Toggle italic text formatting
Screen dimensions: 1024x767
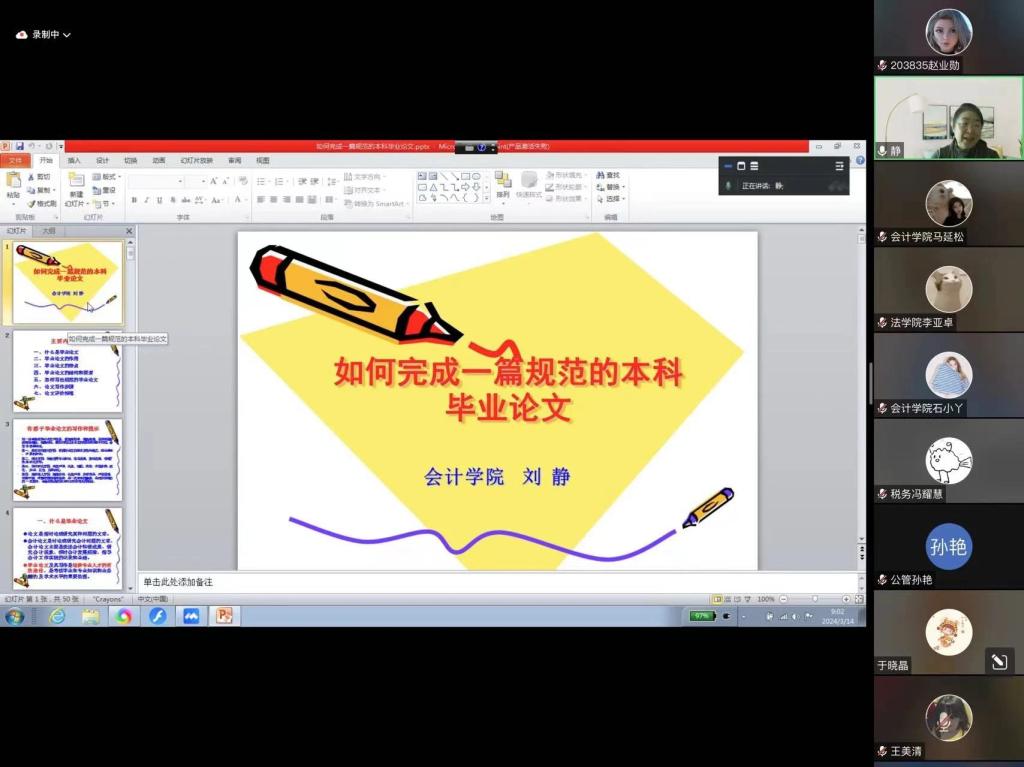147,200
